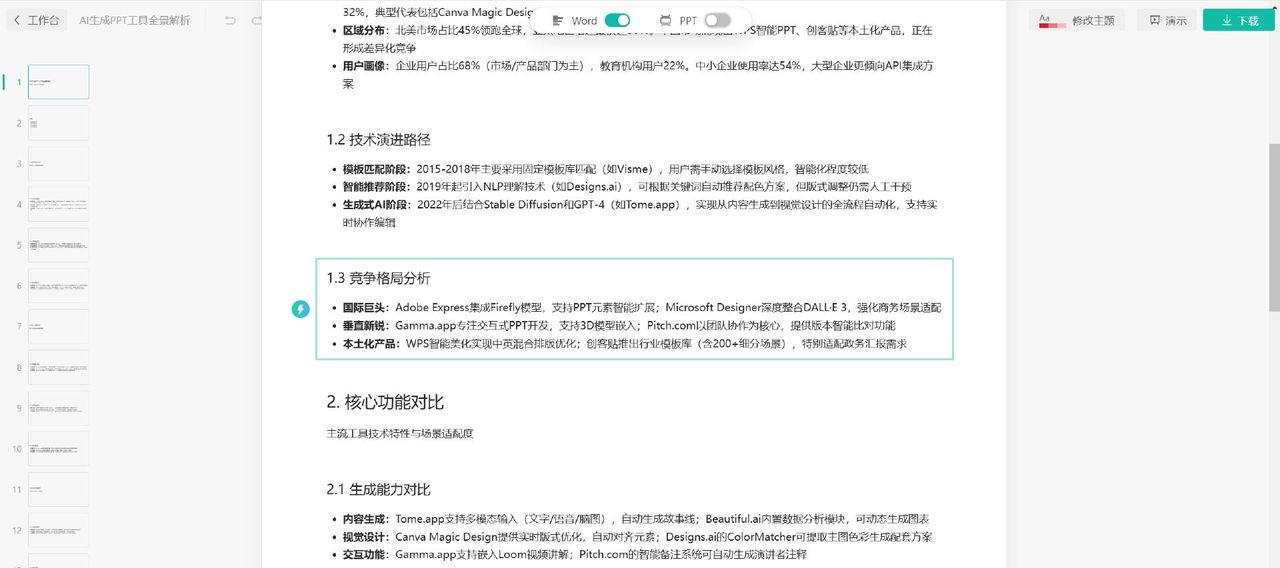The height and width of the screenshot is (568, 1280).
Task: Go back to 工作台 workspace
Action: tap(35, 20)
